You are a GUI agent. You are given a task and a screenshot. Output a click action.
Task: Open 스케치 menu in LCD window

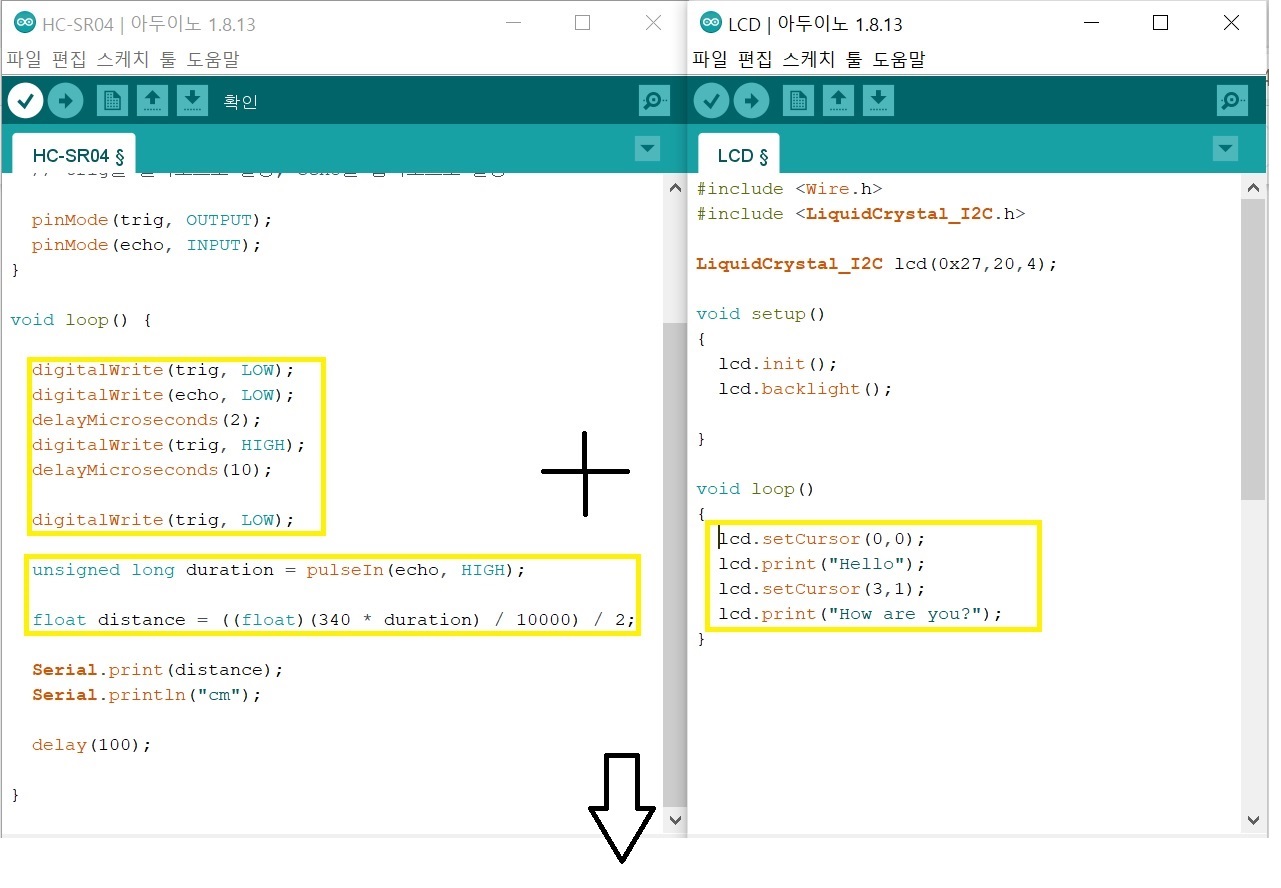[x=809, y=60]
